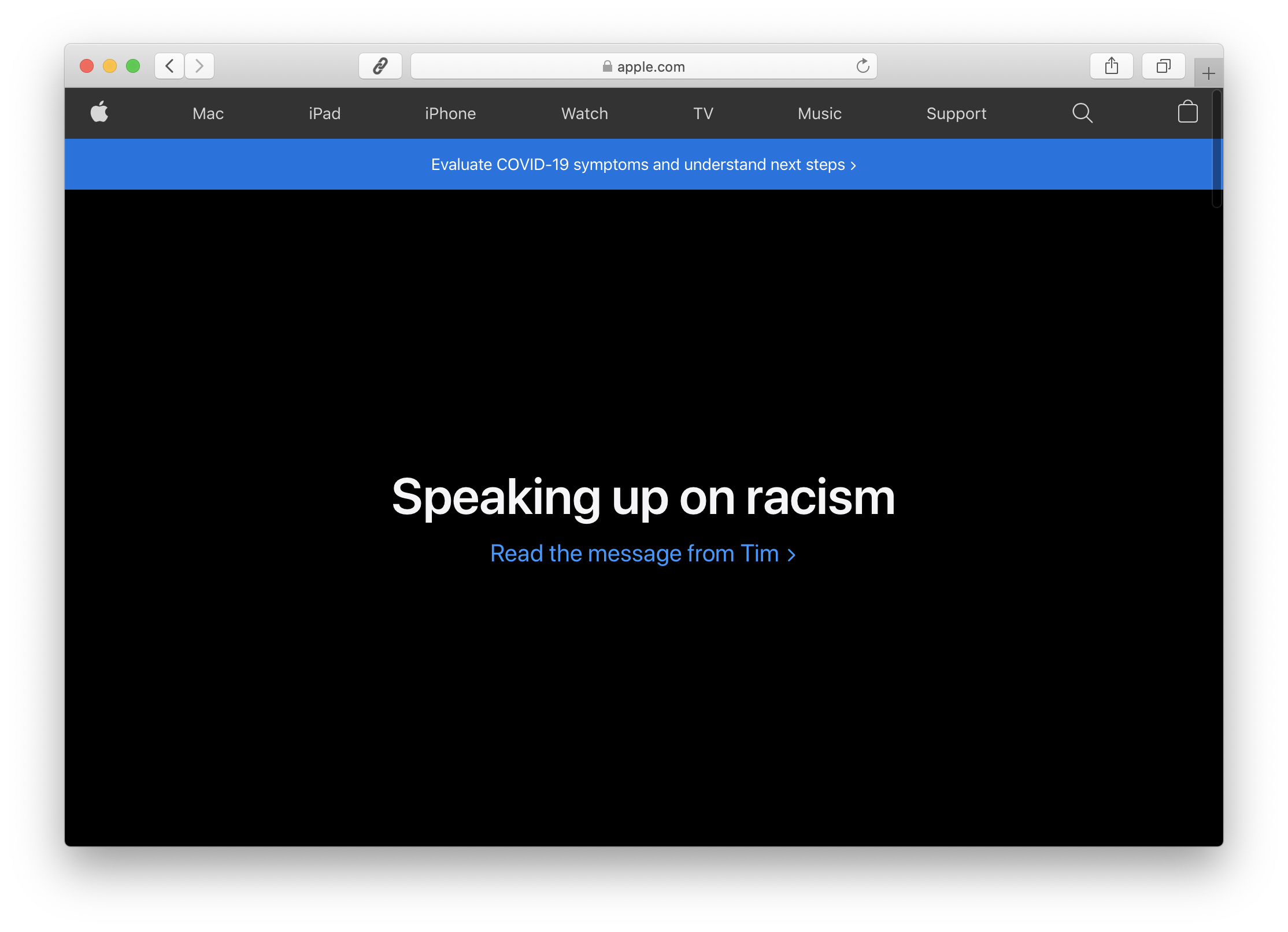Go to Watch section
1288x932 pixels.
[584, 113]
